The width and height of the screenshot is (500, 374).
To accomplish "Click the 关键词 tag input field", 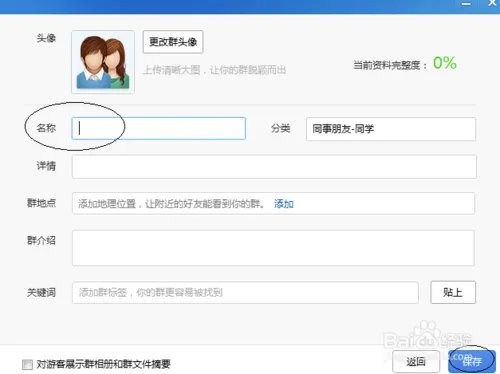I will (x=245, y=292).
